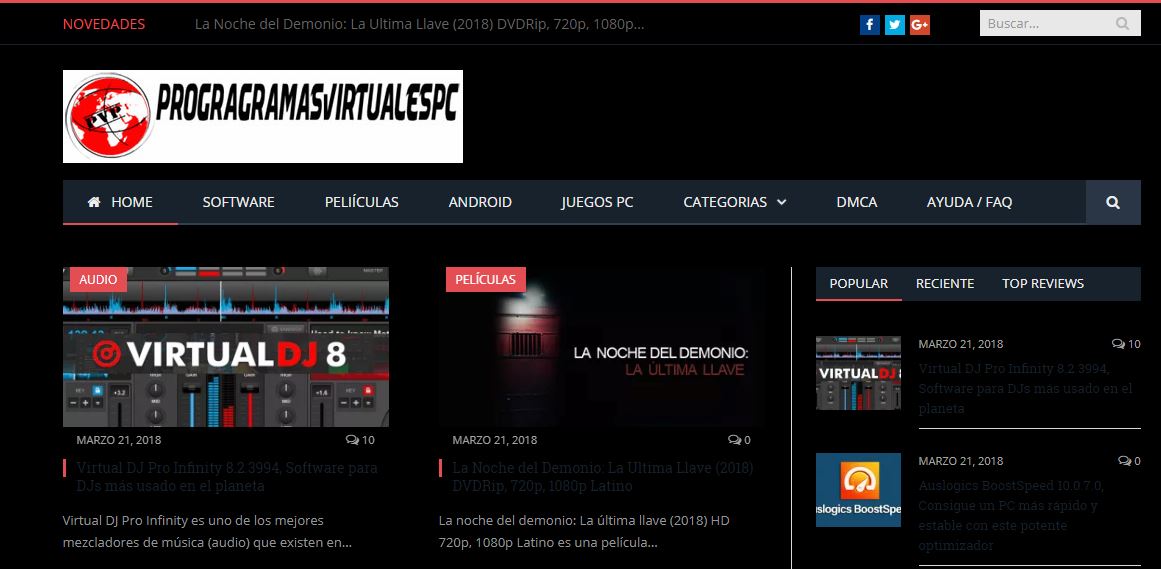
Task: Open the navbar search magnifier icon
Action: [x=1113, y=202]
